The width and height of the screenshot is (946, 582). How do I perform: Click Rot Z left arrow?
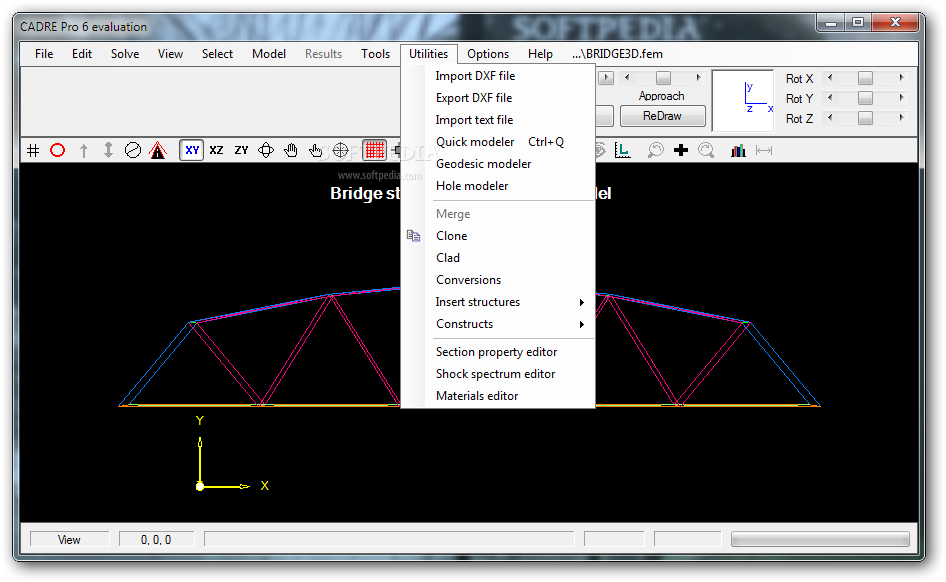(x=830, y=117)
